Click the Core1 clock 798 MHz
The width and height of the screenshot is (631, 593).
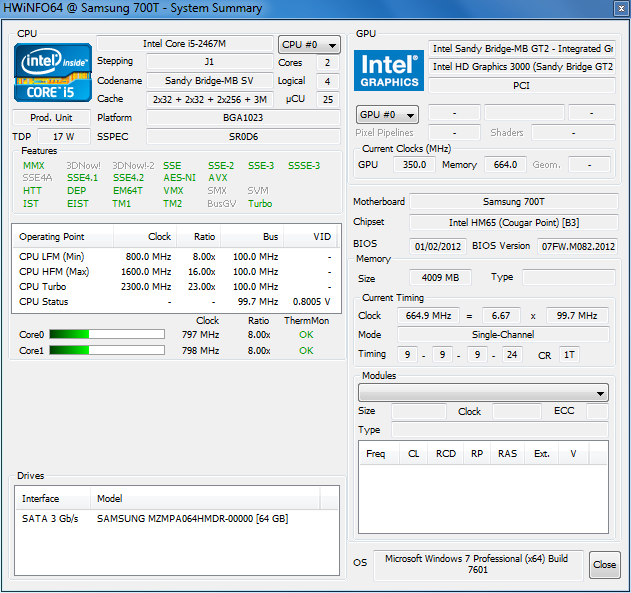(x=200, y=351)
